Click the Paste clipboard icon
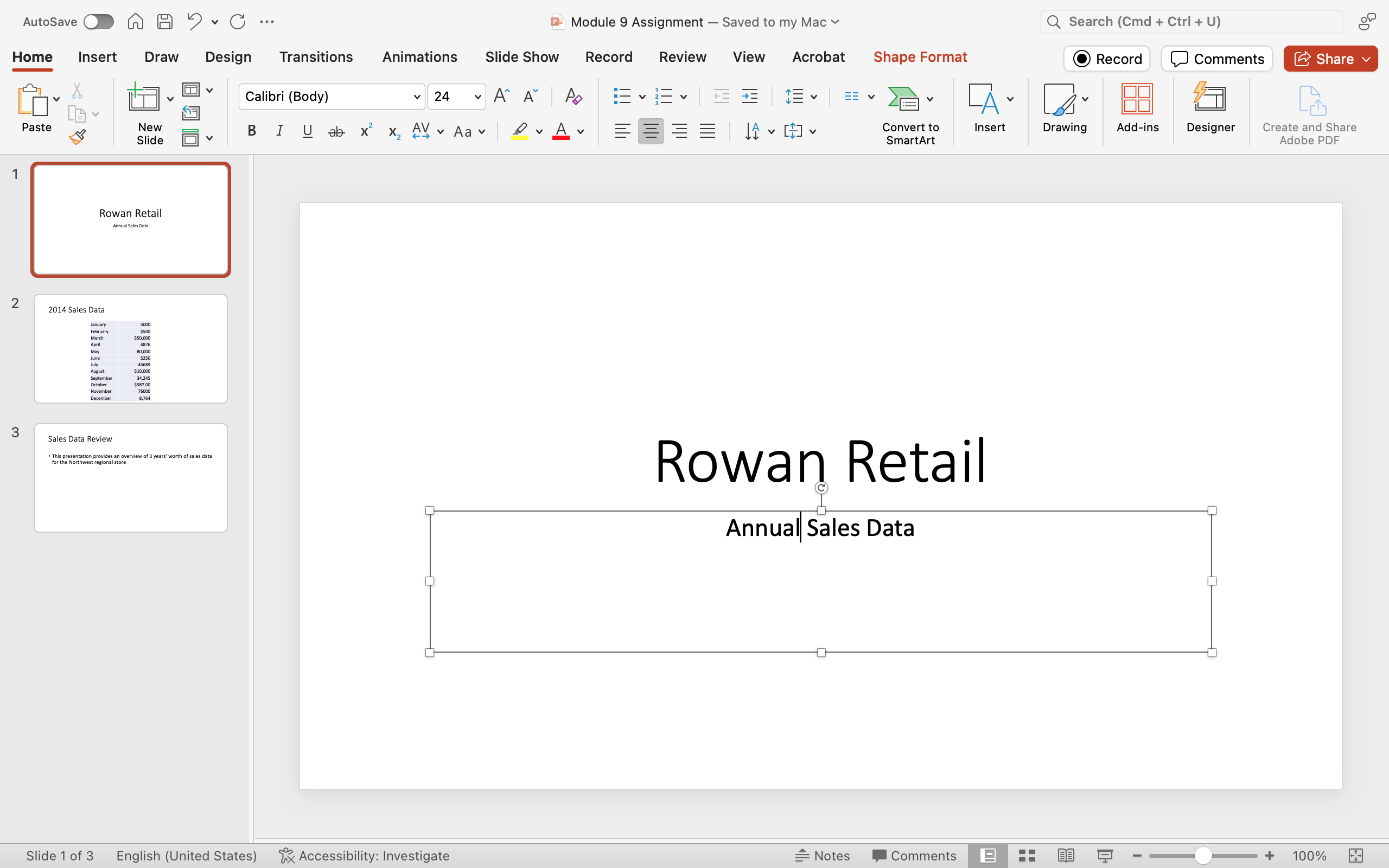The width and height of the screenshot is (1389, 868). click(x=32, y=100)
